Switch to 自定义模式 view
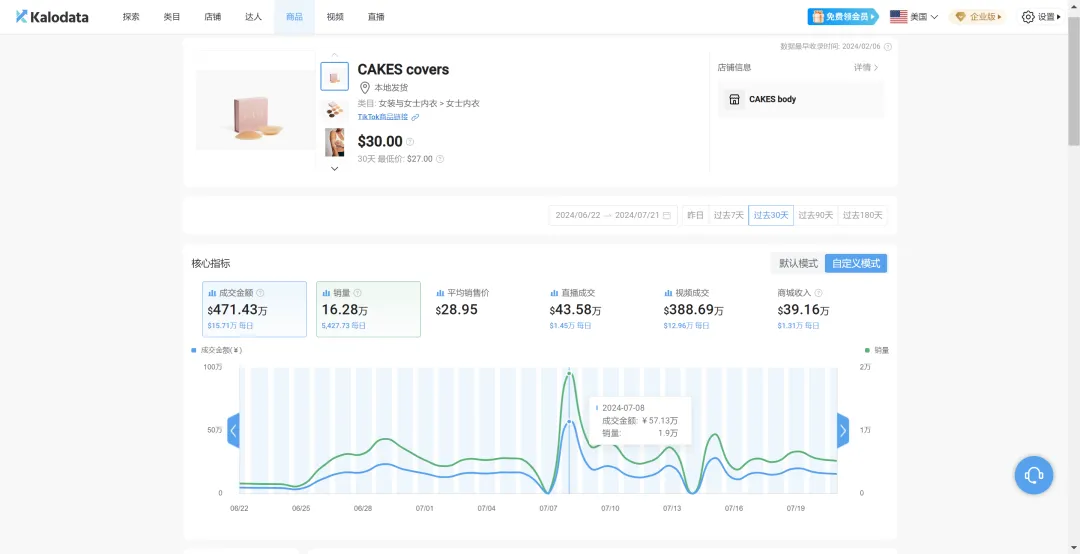Image resolution: width=1080 pixels, height=554 pixels. (x=856, y=263)
